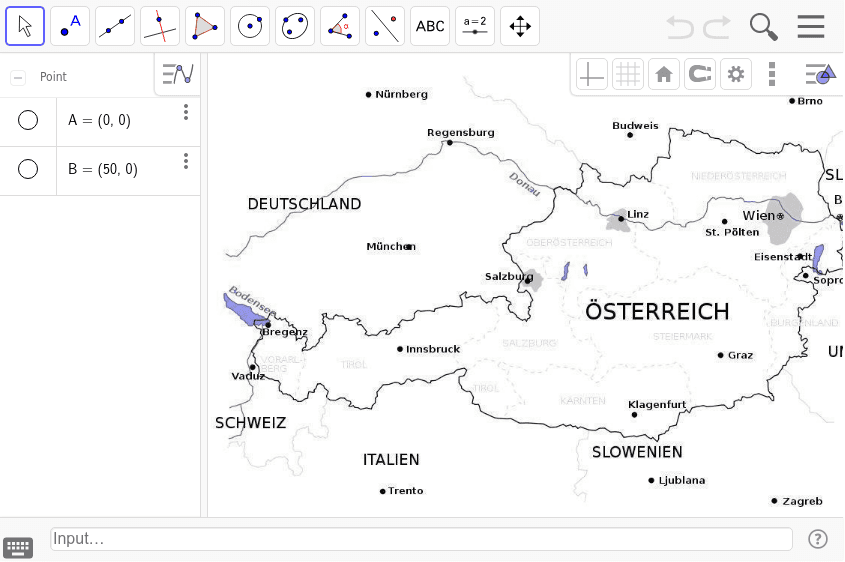Screen dimensions: 845x562
Task: Click the Trento label
Action: [x=405, y=491]
